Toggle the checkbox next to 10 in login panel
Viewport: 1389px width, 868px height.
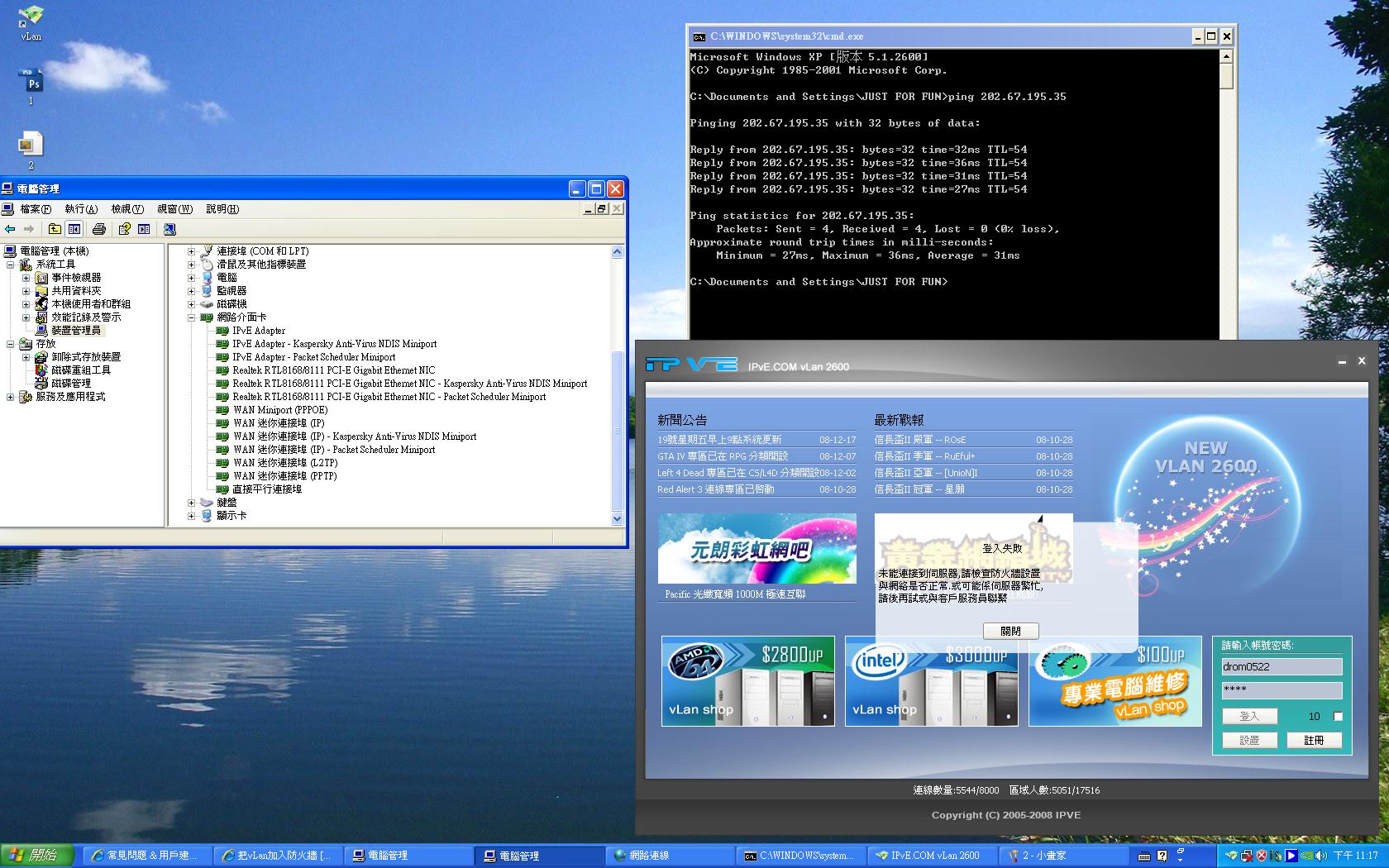(x=1338, y=716)
